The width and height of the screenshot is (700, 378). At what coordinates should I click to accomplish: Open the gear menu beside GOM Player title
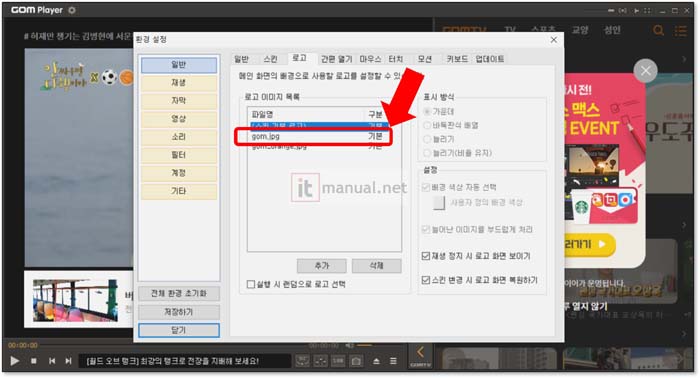tap(72, 10)
